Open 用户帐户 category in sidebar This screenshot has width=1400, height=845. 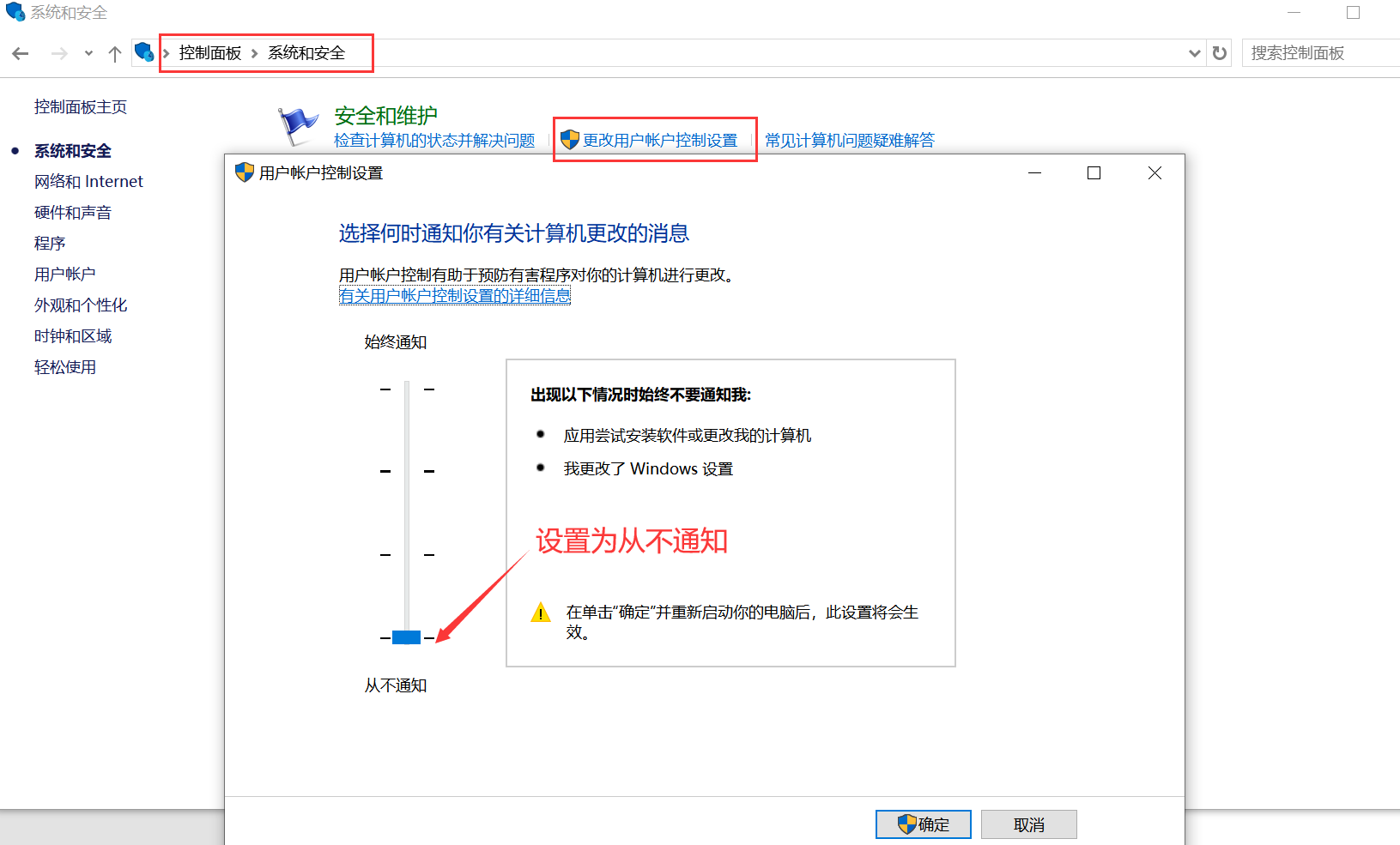click(65, 275)
